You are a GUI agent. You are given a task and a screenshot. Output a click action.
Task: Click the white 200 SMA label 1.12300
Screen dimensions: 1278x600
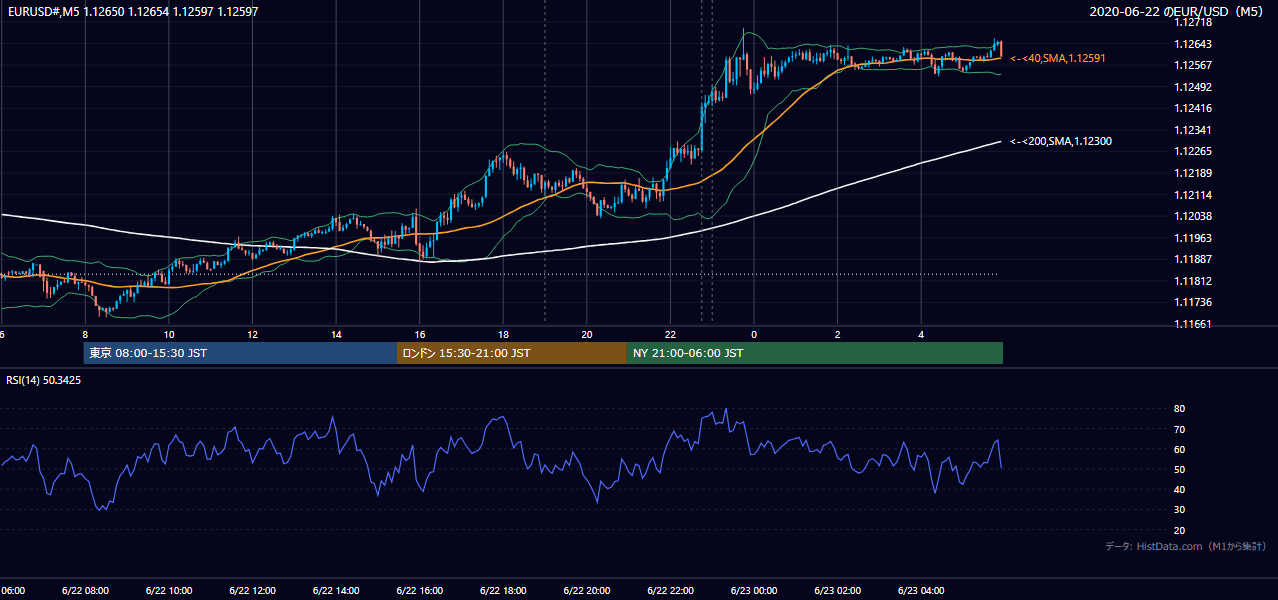1061,142
